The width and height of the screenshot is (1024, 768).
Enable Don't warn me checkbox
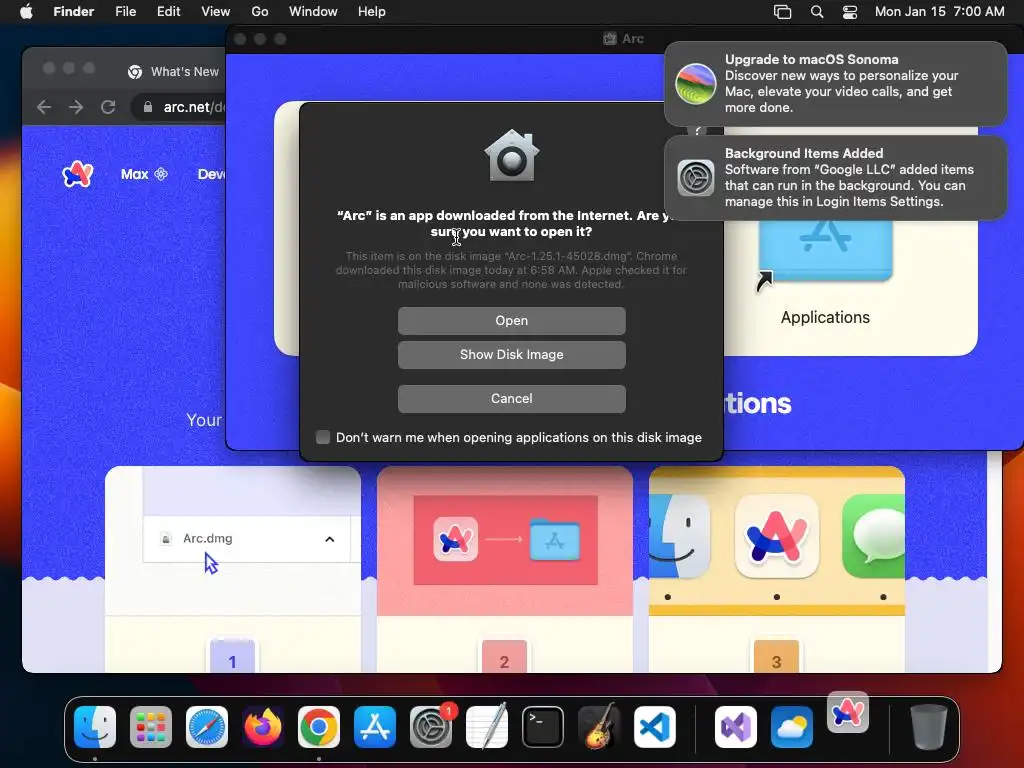pos(323,437)
